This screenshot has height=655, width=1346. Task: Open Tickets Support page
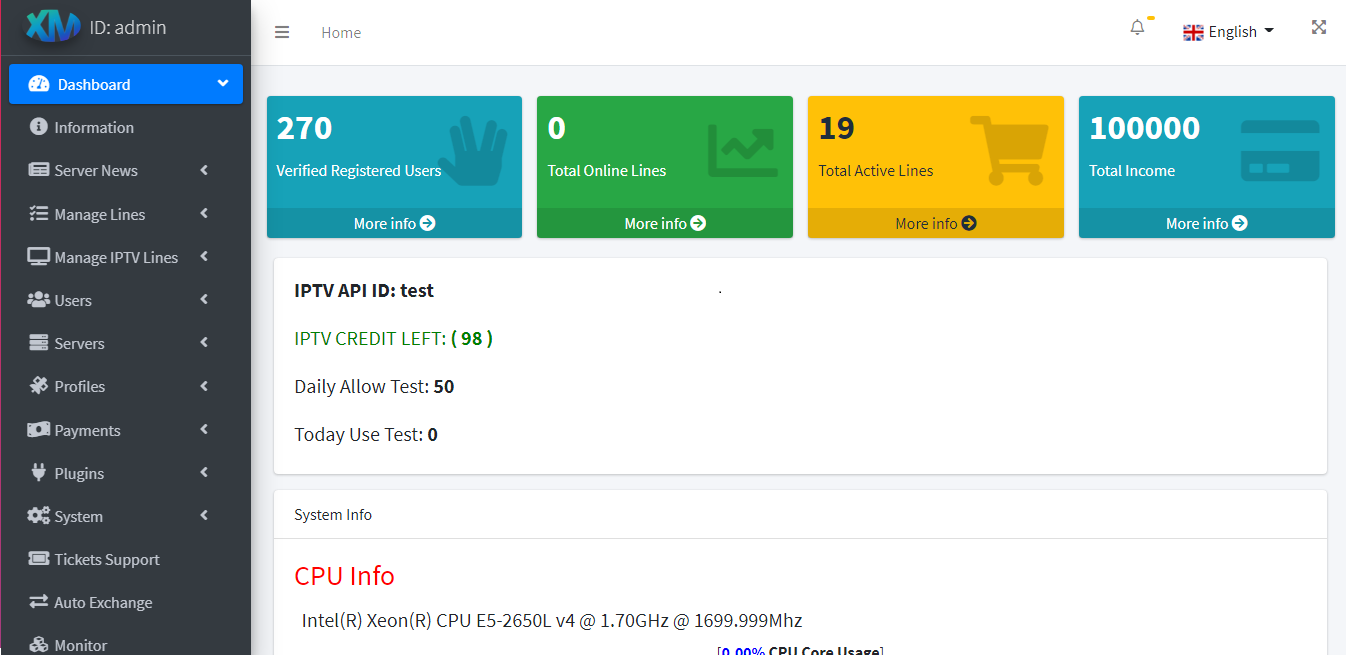(x=107, y=559)
